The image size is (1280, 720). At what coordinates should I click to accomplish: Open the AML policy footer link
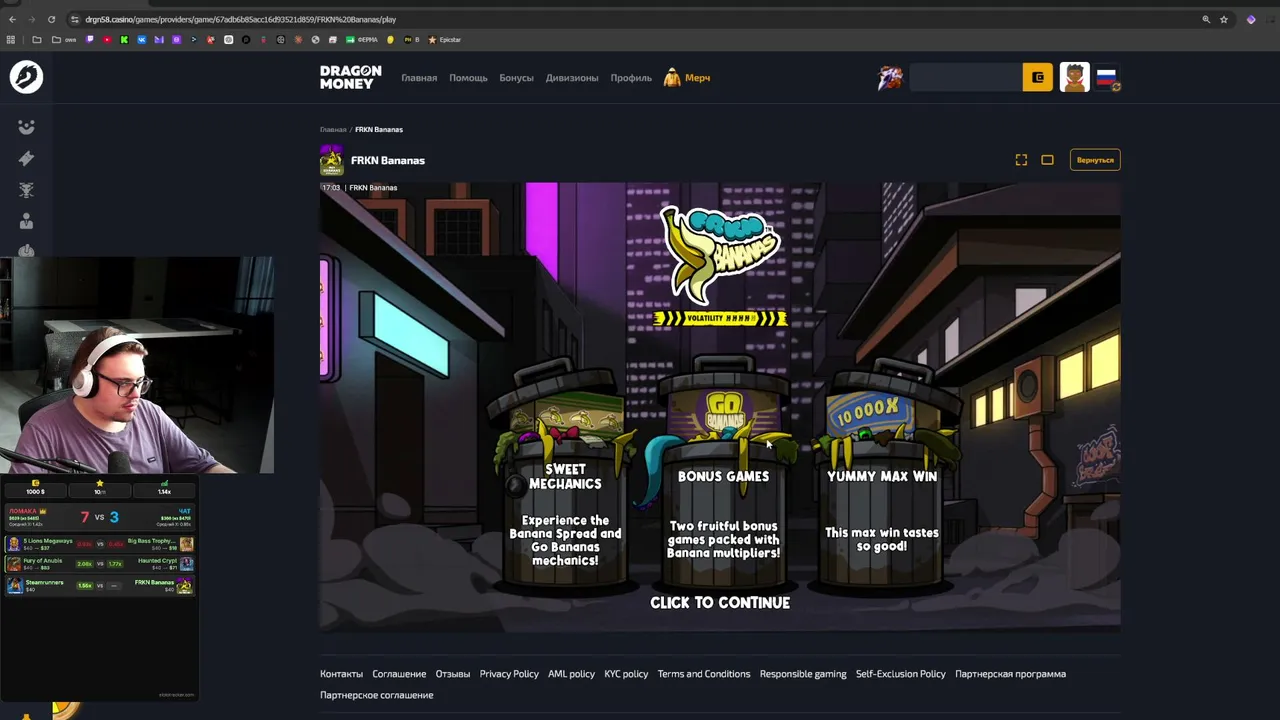[x=571, y=674]
